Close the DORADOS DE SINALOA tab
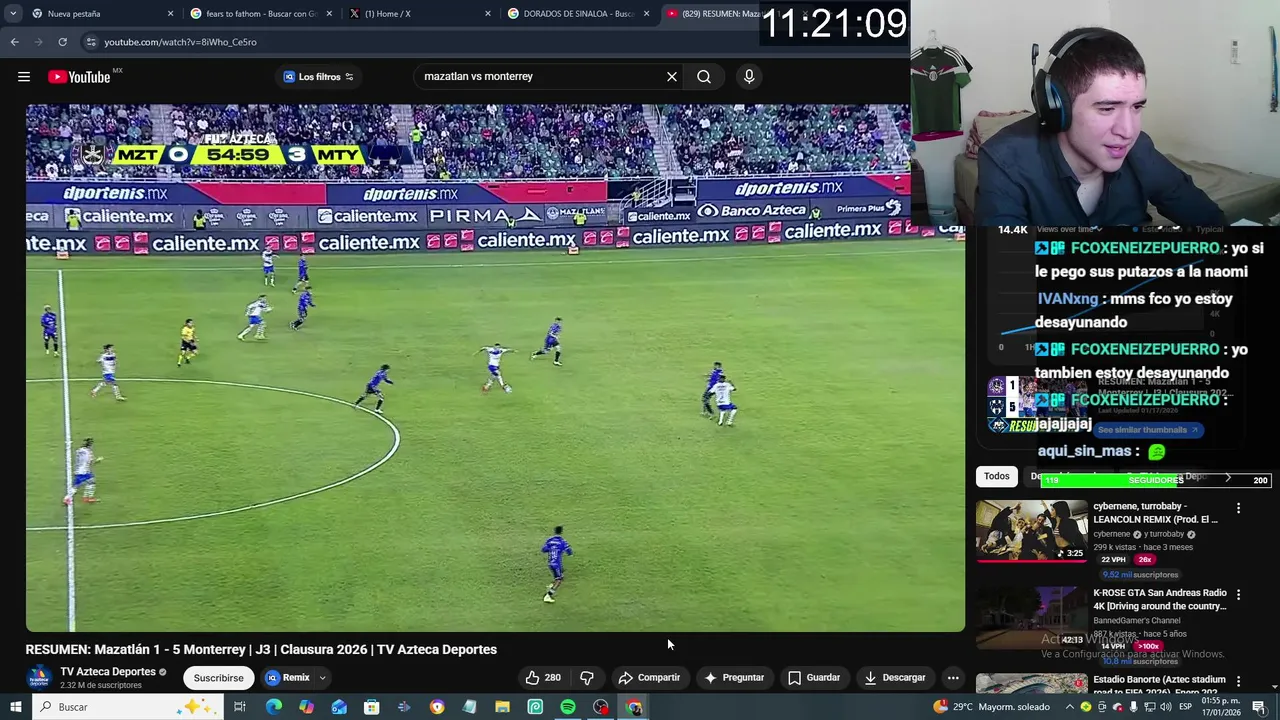Screen dimensions: 1280x720 tap(647, 14)
